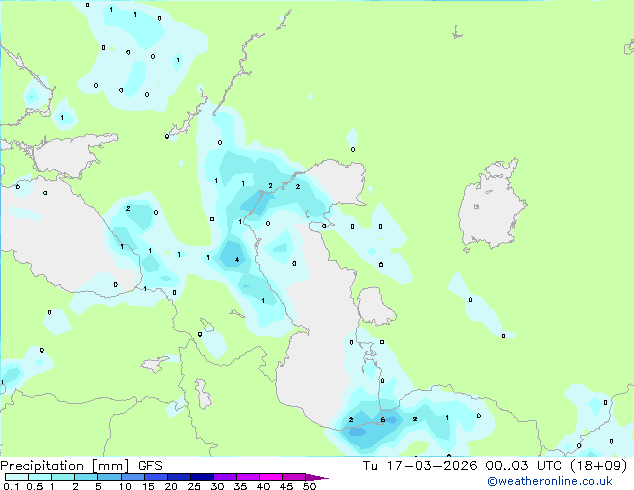Click the 0.5–1 mm legend swatch
The image size is (634, 490).
tap(40, 477)
